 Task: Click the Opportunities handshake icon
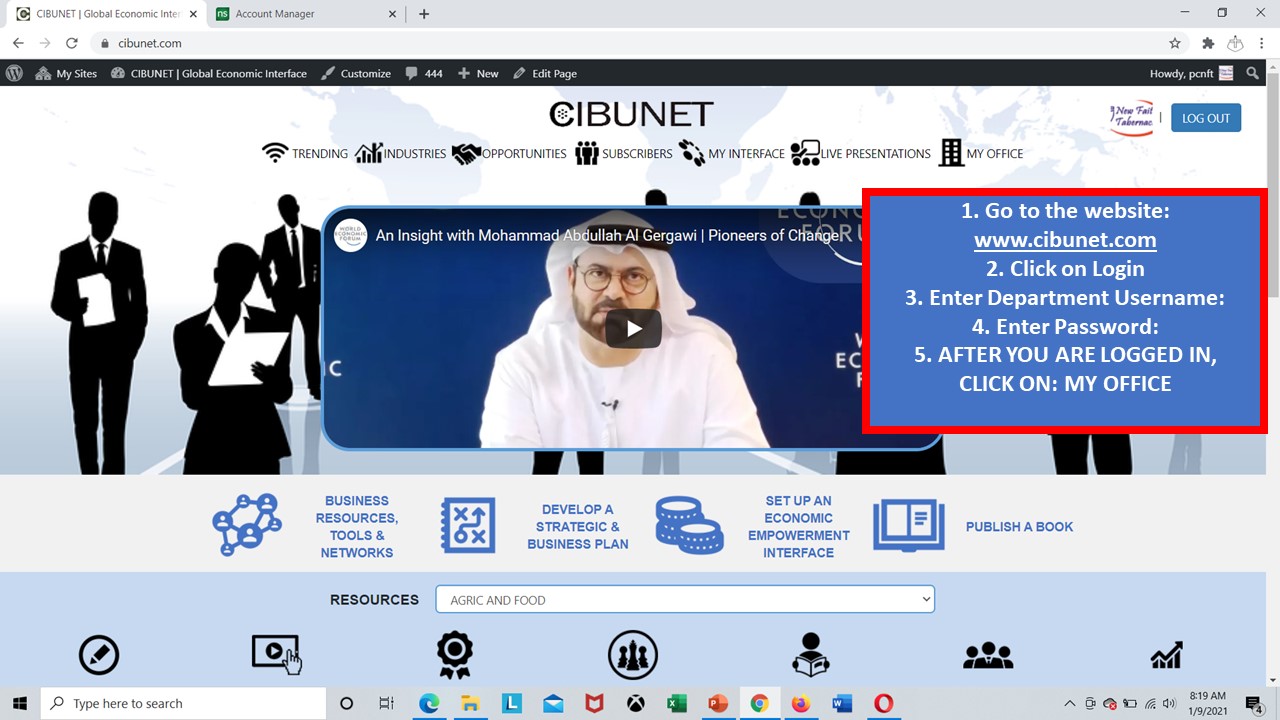click(466, 154)
